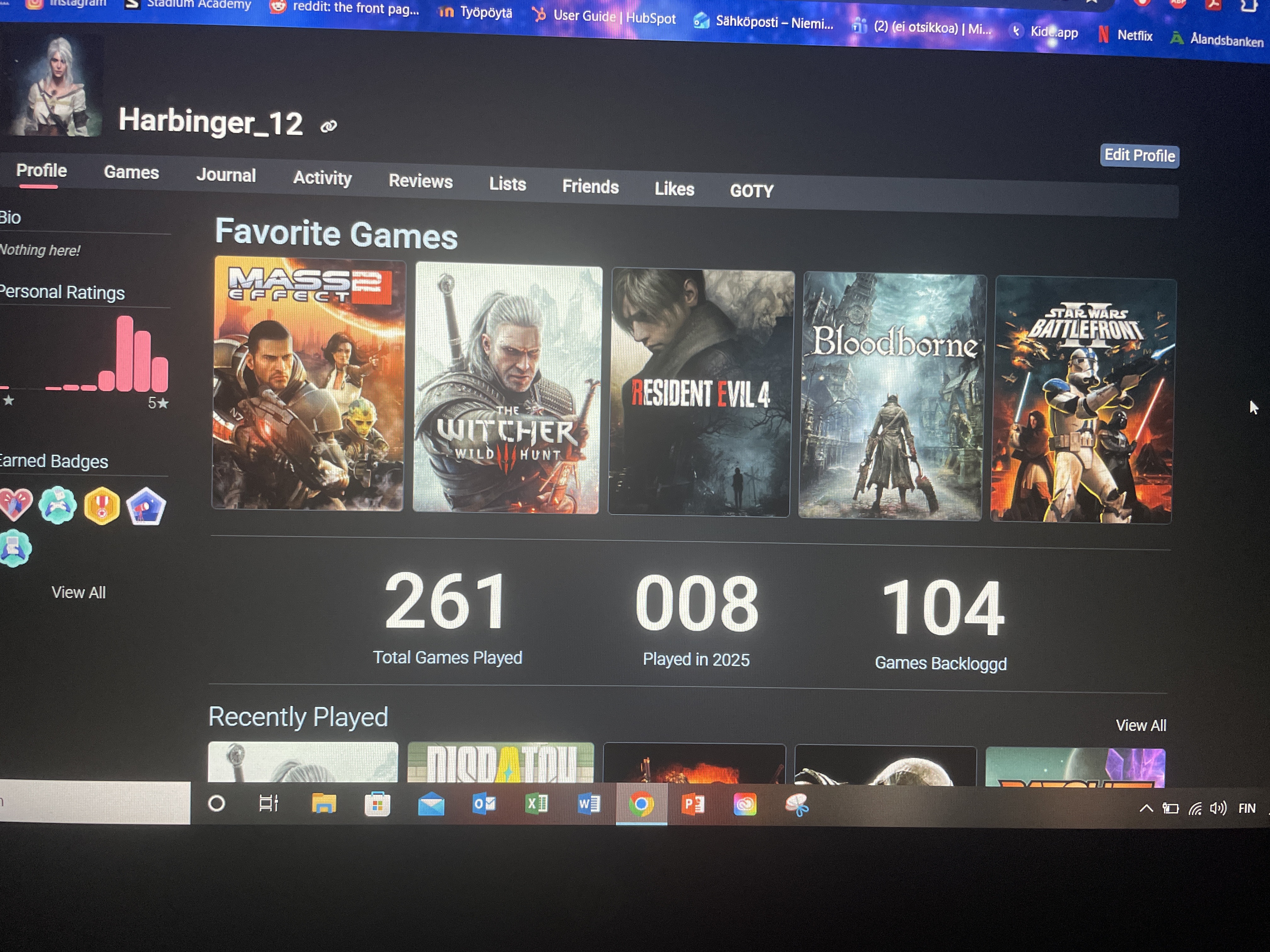Launch Excel from the taskbar
Image resolution: width=1270 pixels, height=952 pixels.
[x=536, y=805]
